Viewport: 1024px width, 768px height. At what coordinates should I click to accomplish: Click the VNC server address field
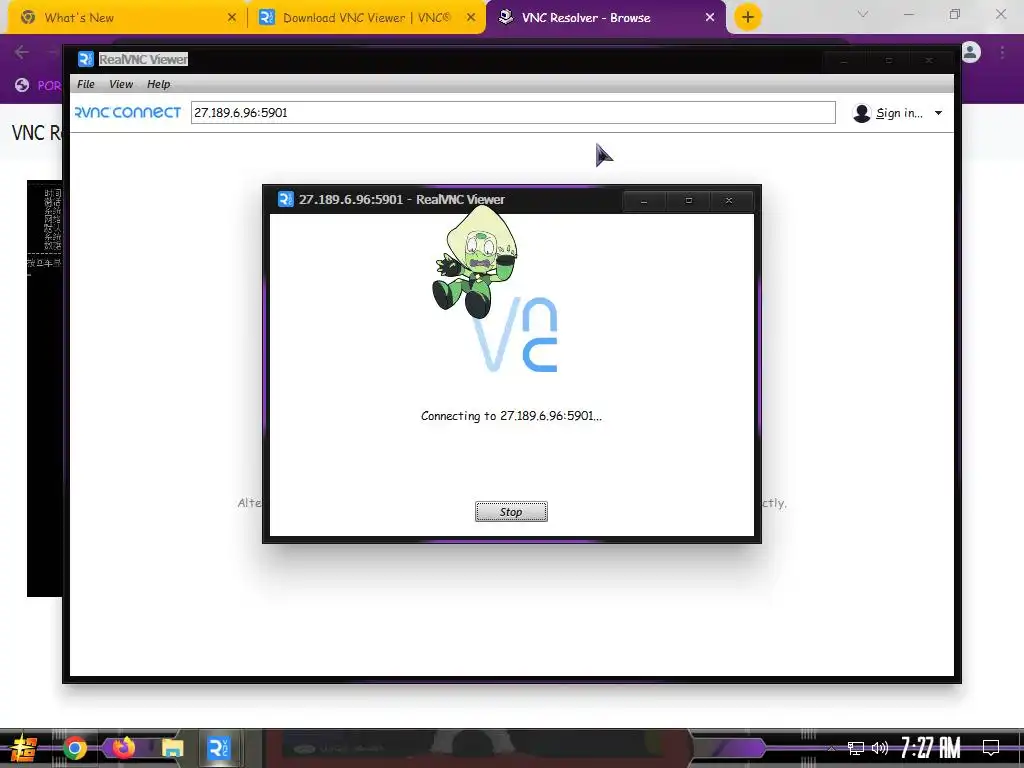(x=513, y=112)
